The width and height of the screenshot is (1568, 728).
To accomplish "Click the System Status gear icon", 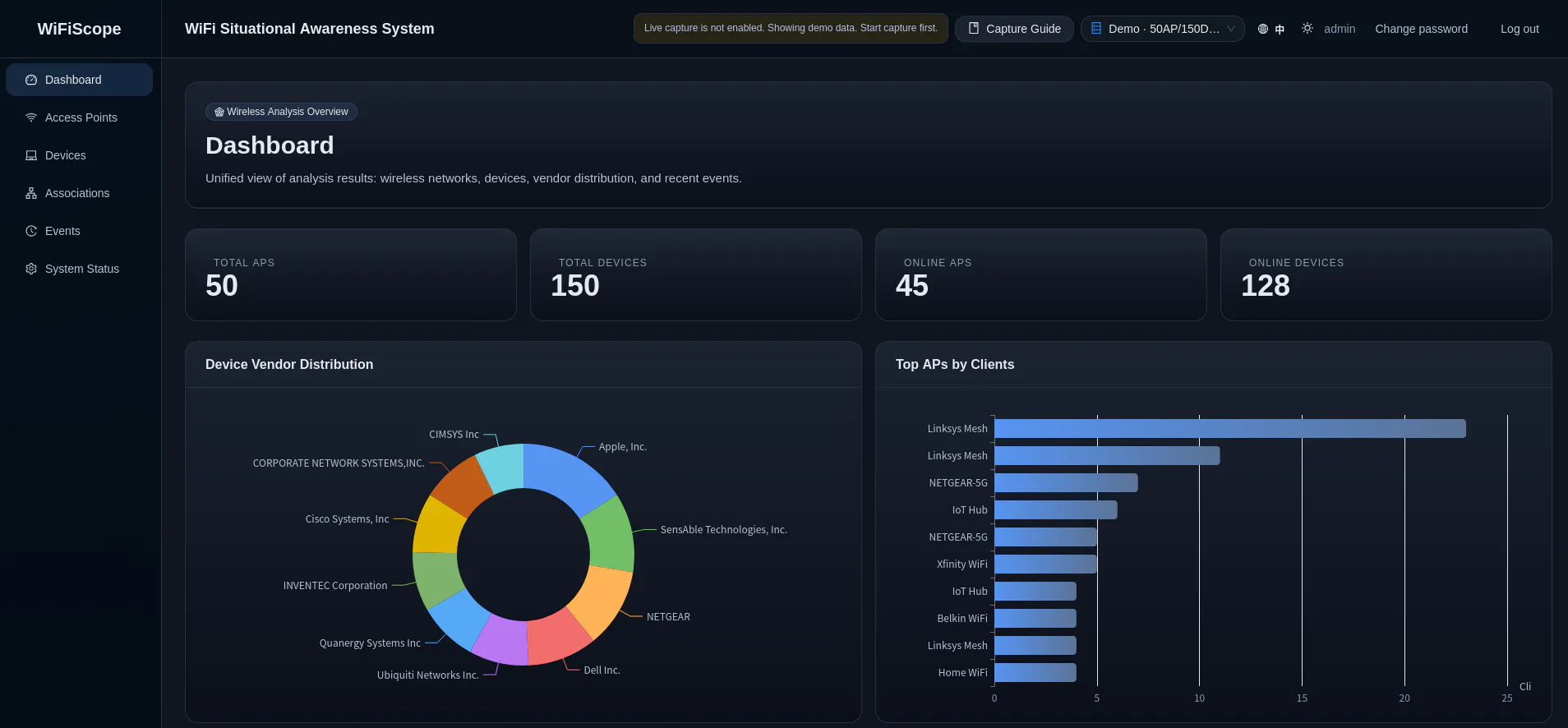I will [x=31, y=269].
